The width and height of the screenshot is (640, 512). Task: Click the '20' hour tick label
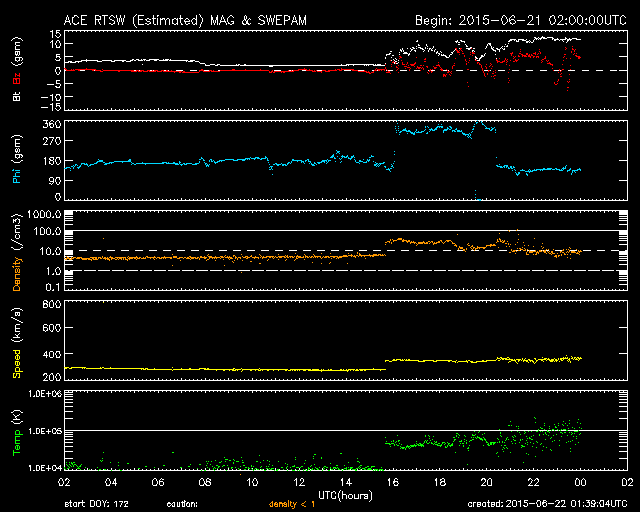click(487, 482)
